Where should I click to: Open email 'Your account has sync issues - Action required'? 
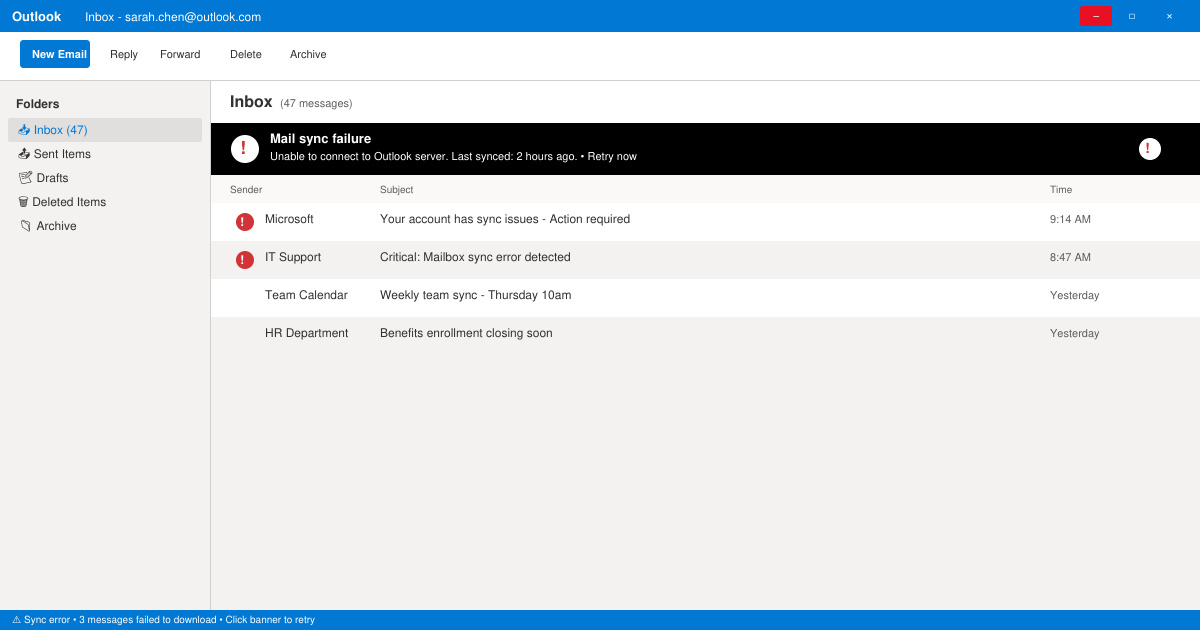pos(505,219)
